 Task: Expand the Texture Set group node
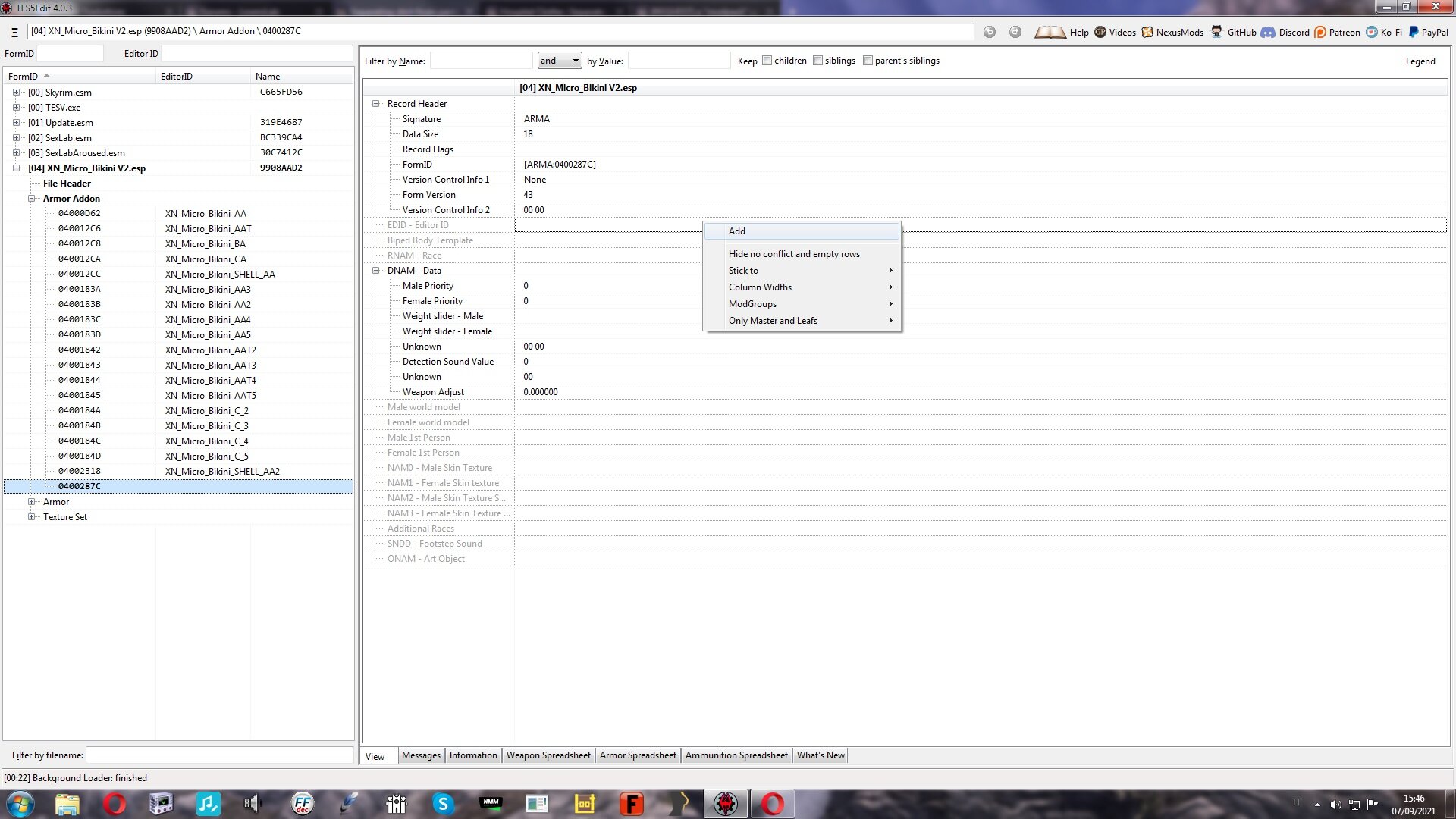pos(31,517)
